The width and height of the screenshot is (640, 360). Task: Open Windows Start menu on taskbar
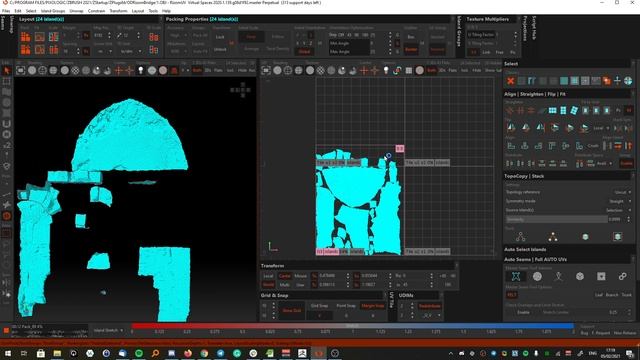8,353
